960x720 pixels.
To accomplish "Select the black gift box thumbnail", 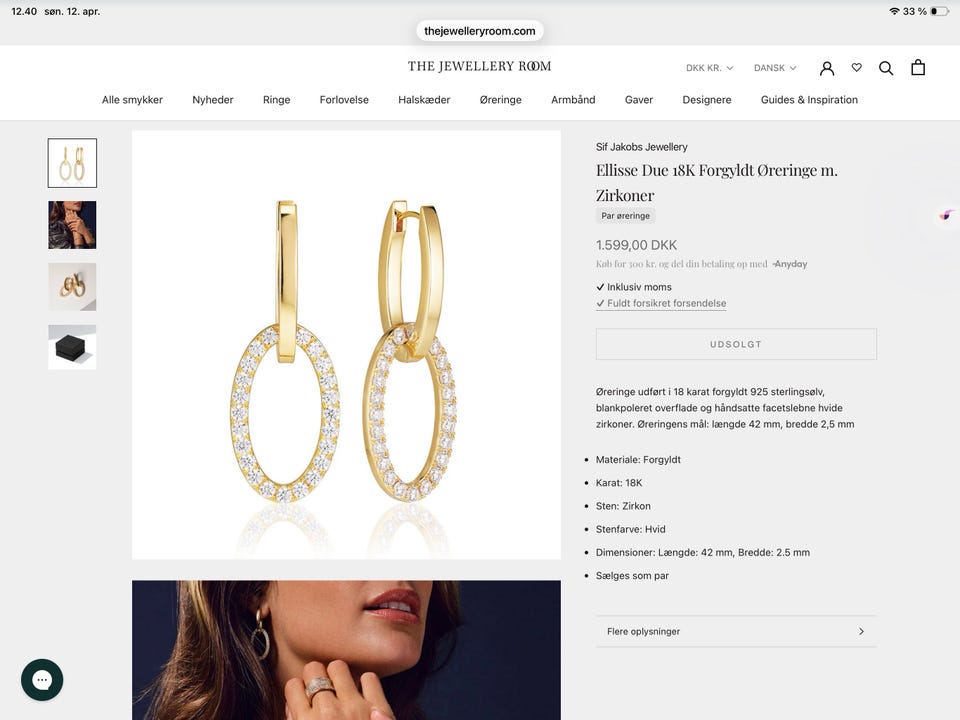I will coord(72,347).
